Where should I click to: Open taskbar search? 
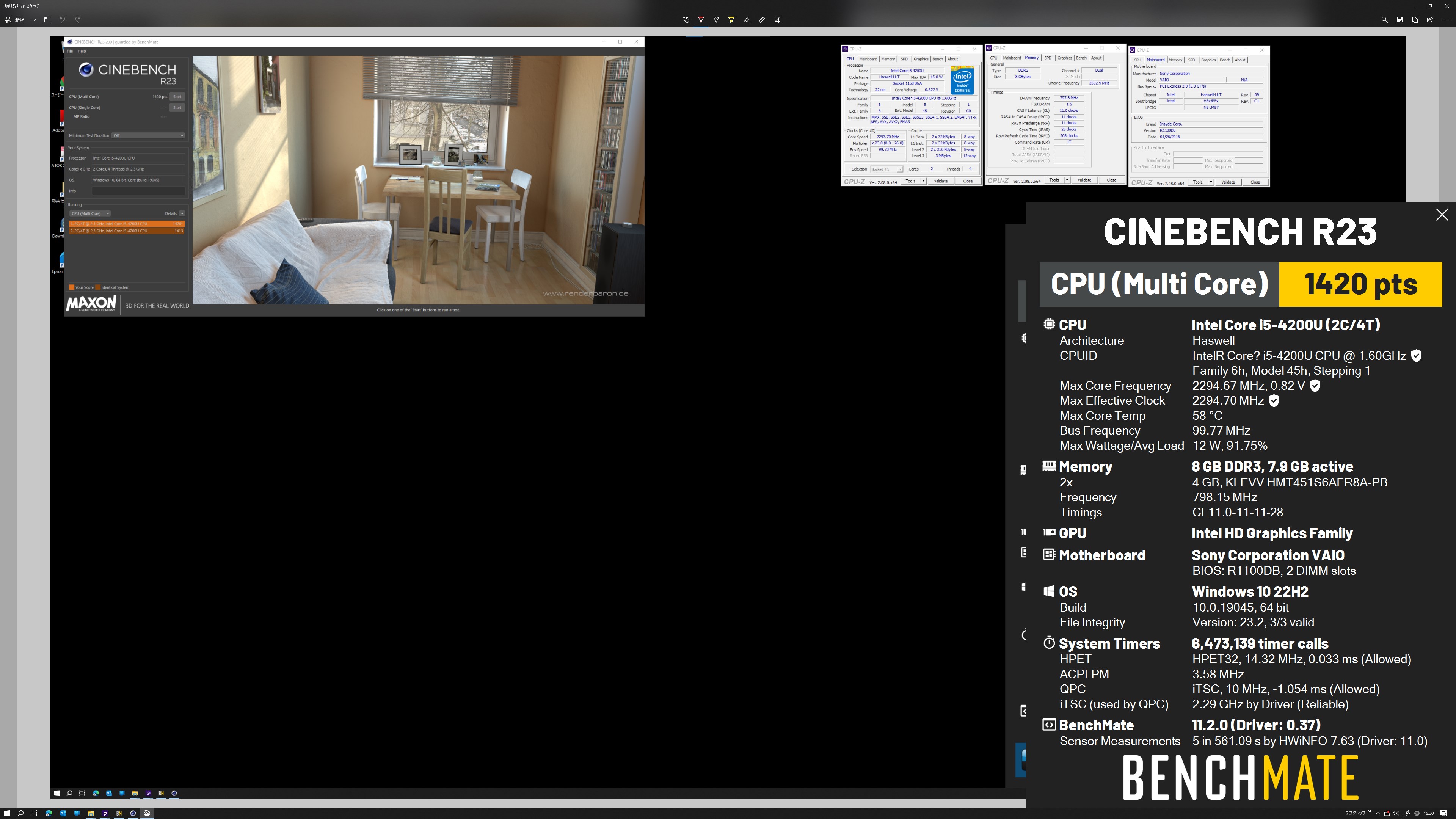(20, 813)
